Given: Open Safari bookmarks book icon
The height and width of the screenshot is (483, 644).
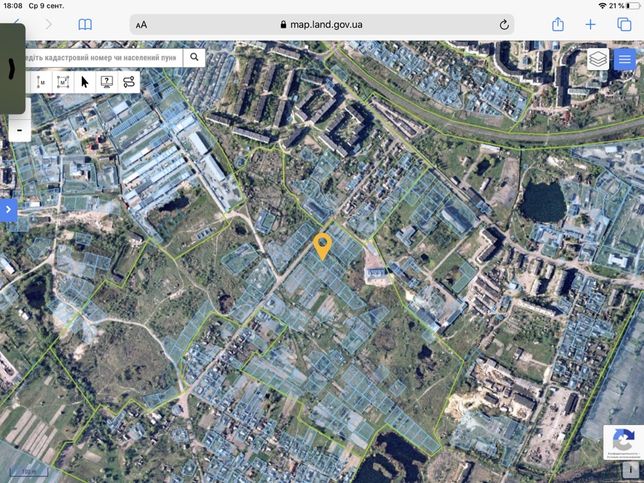Looking at the screenshot, I should tap(85, 25).
